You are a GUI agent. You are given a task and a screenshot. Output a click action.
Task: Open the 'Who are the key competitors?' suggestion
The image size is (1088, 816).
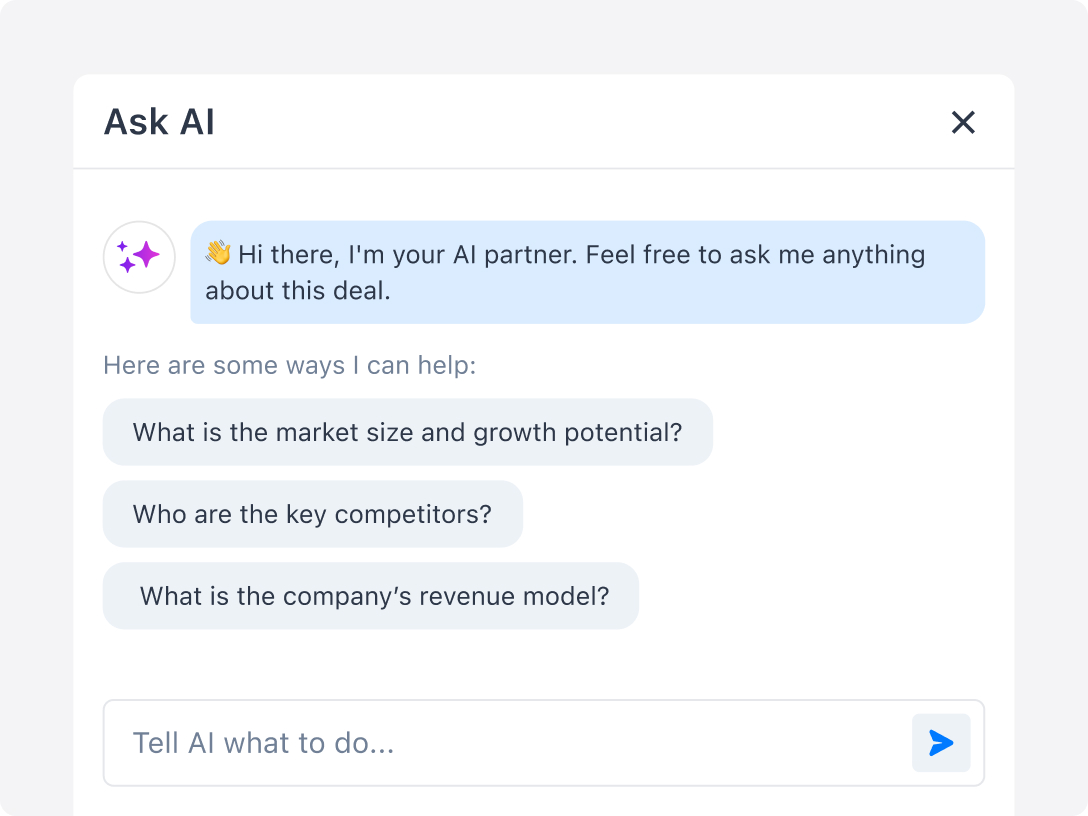coord(312,514)
